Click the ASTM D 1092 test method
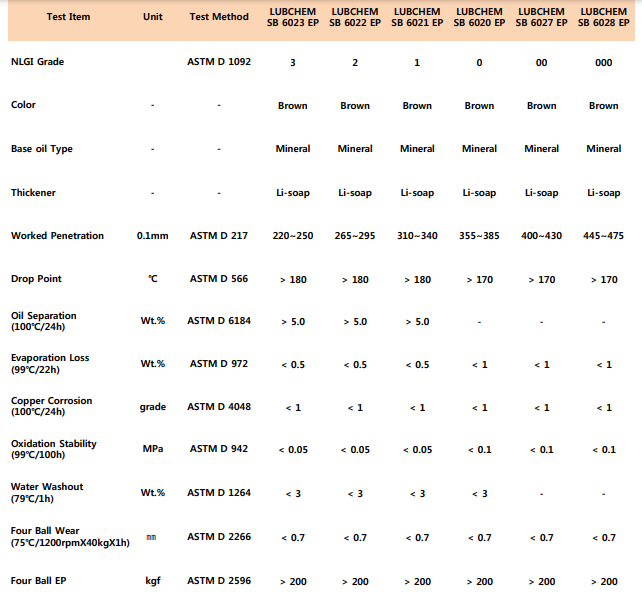Screen dimensions: 642x592 pyautogui.click(x=219, y=62)
